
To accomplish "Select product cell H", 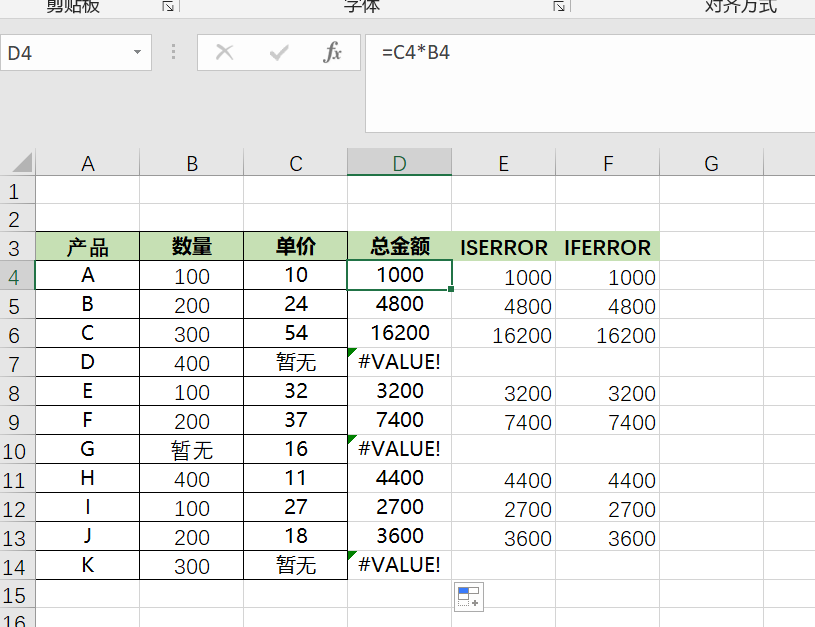I will click(x=88, y=478).
